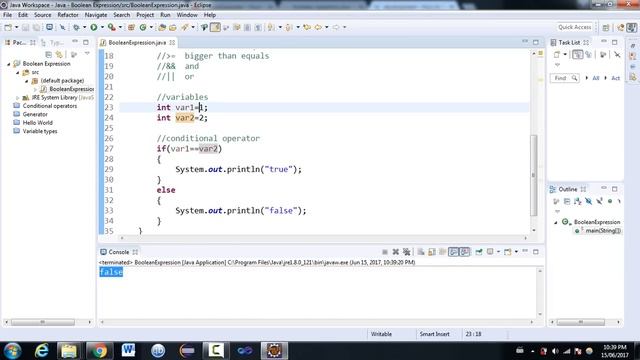This screenshot has height=360, width=640.
Task: Open the File menu
Action: tap(7, 15)
